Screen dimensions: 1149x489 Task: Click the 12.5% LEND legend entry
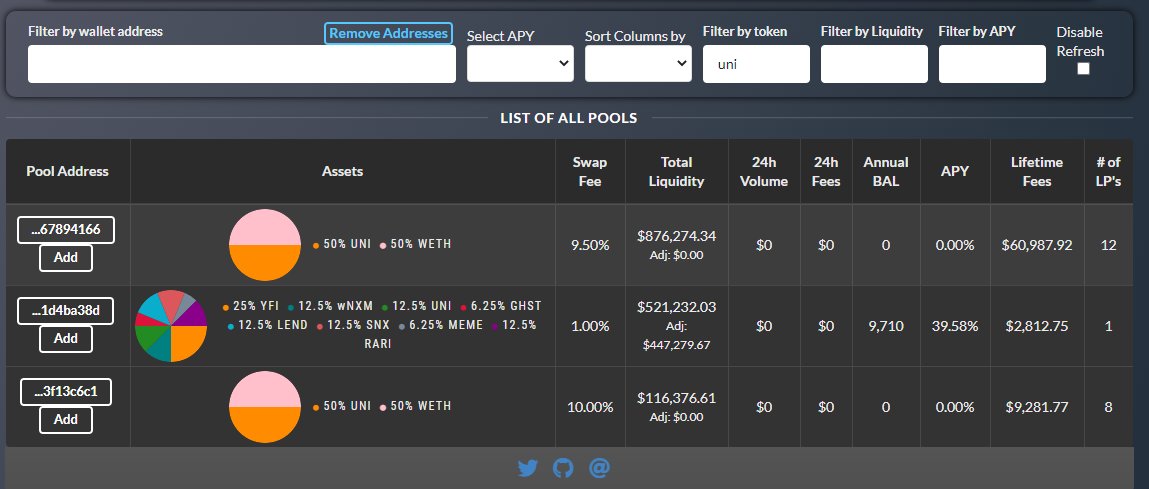coord(268,324)
